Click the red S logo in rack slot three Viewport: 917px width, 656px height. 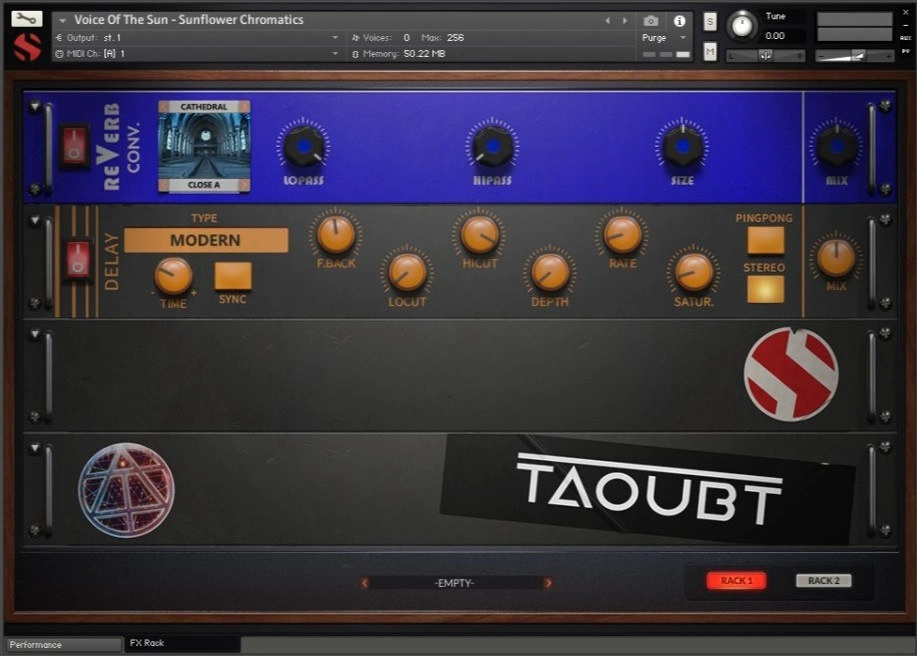click(x=791, y=374)
